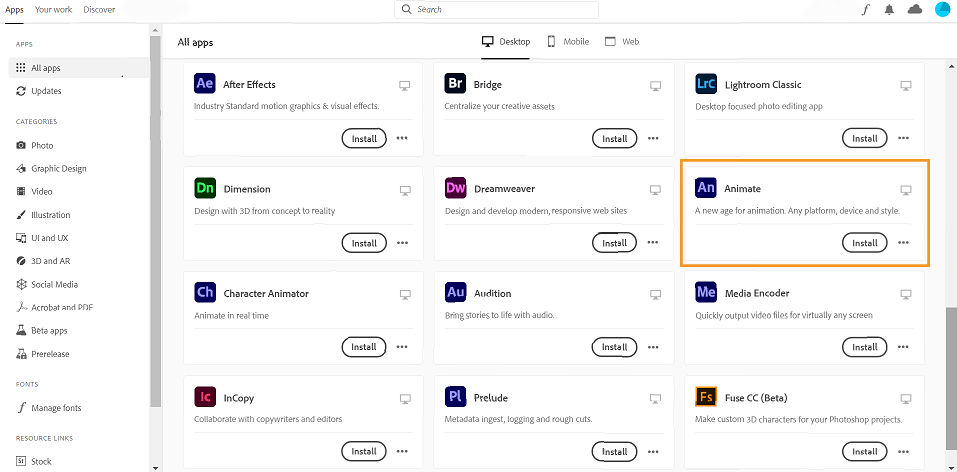Switch to the Web tab
The height and width of the screenshot is (472, 957).
622,42
